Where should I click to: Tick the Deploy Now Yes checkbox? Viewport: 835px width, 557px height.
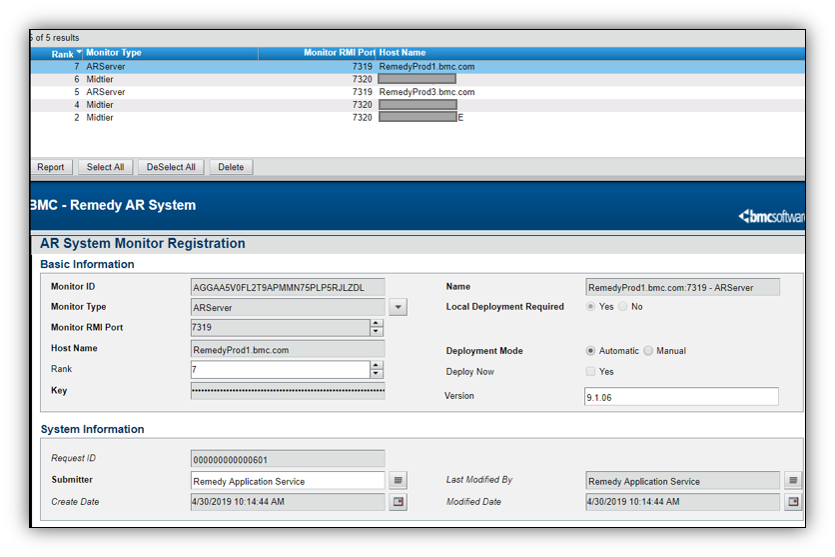coord(591,371)
